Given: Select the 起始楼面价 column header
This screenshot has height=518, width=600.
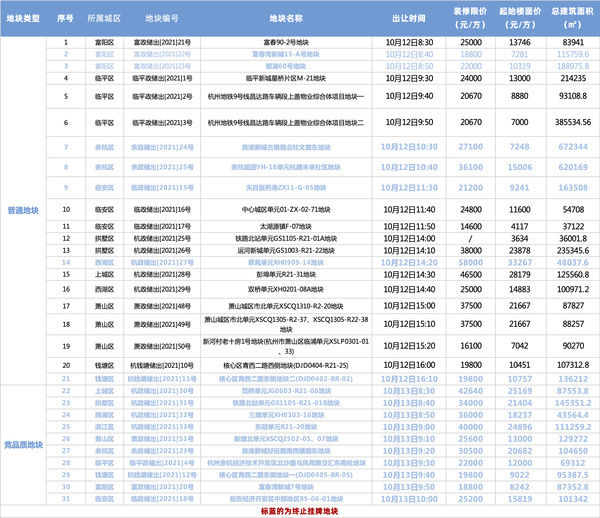Looking at the screenshot, I should click(520, 18).
